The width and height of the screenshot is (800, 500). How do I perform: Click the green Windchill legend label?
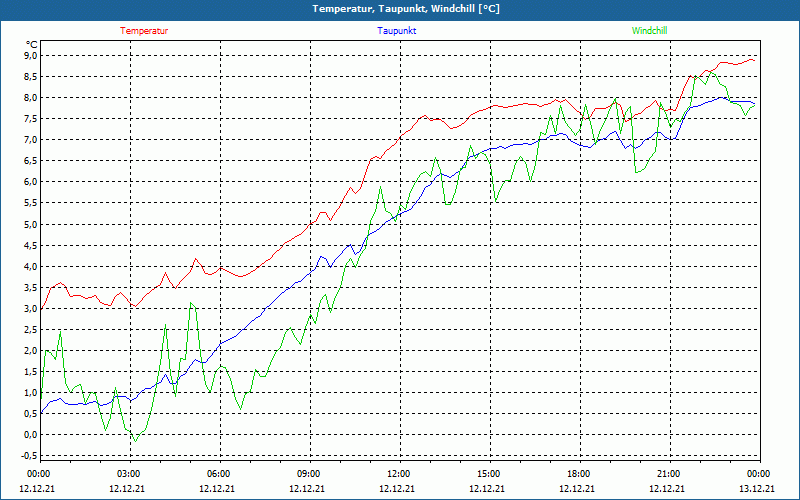[649, 31]
